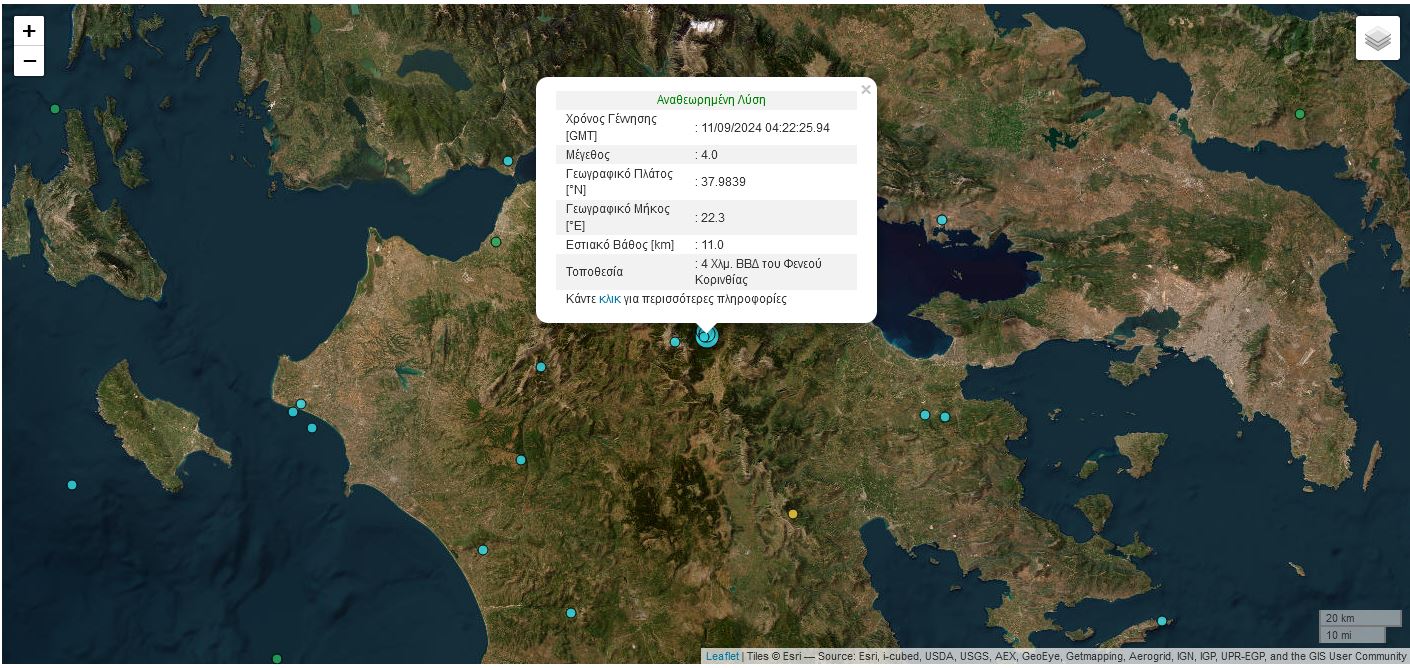Image resolution: width=1410 pixels, height=668 pixels.
Task: Select the yellow earthquake marker
Action: coord(793,514)
